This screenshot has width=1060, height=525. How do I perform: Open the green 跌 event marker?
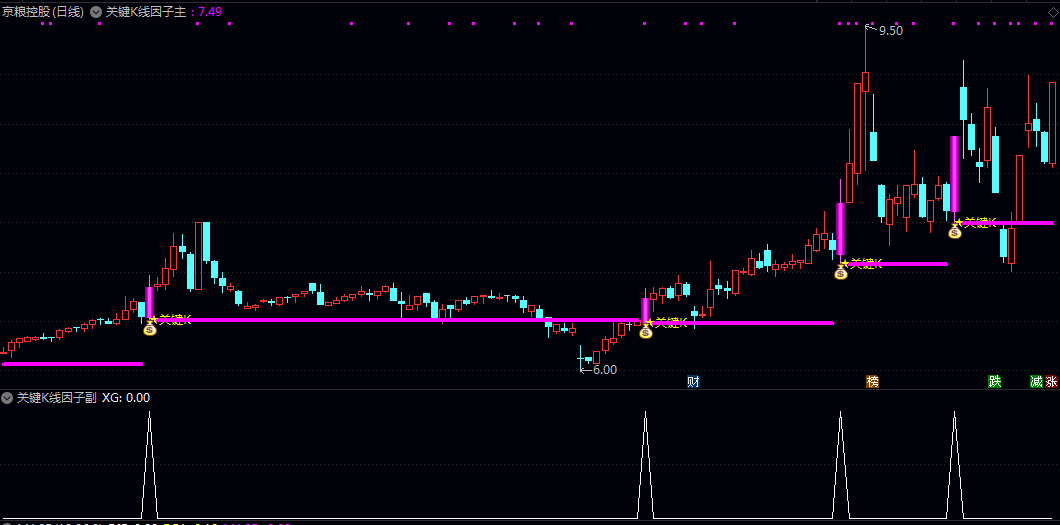[994, 382]
